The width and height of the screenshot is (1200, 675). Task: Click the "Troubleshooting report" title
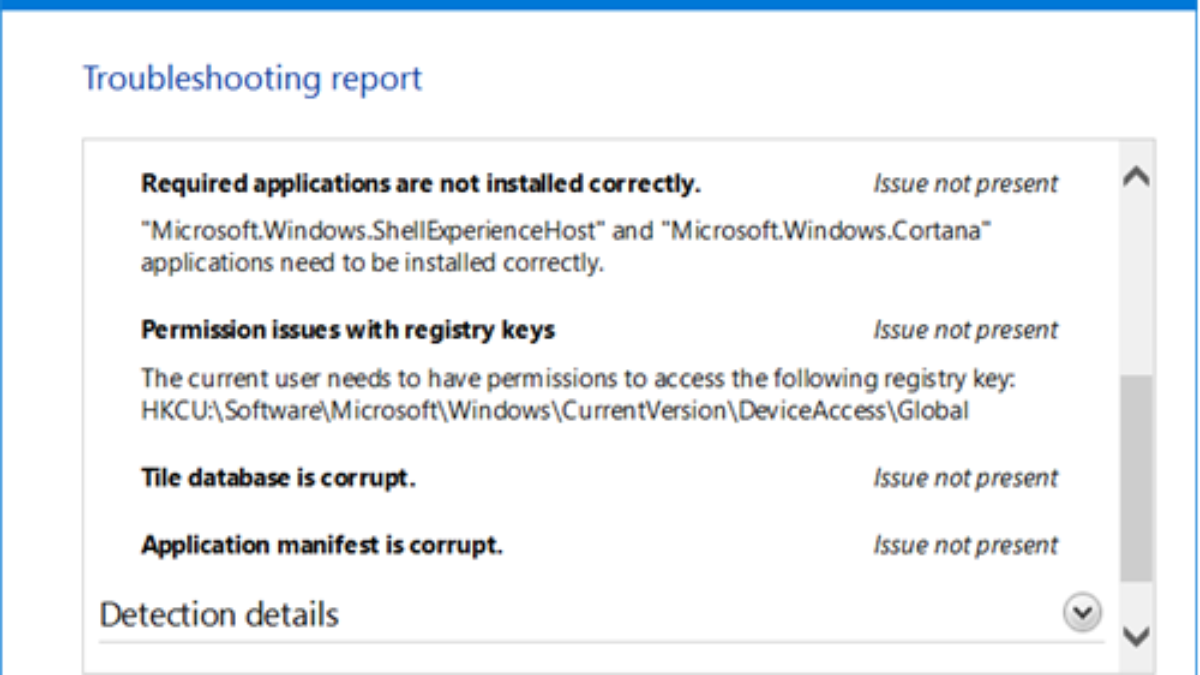point(252,78)
